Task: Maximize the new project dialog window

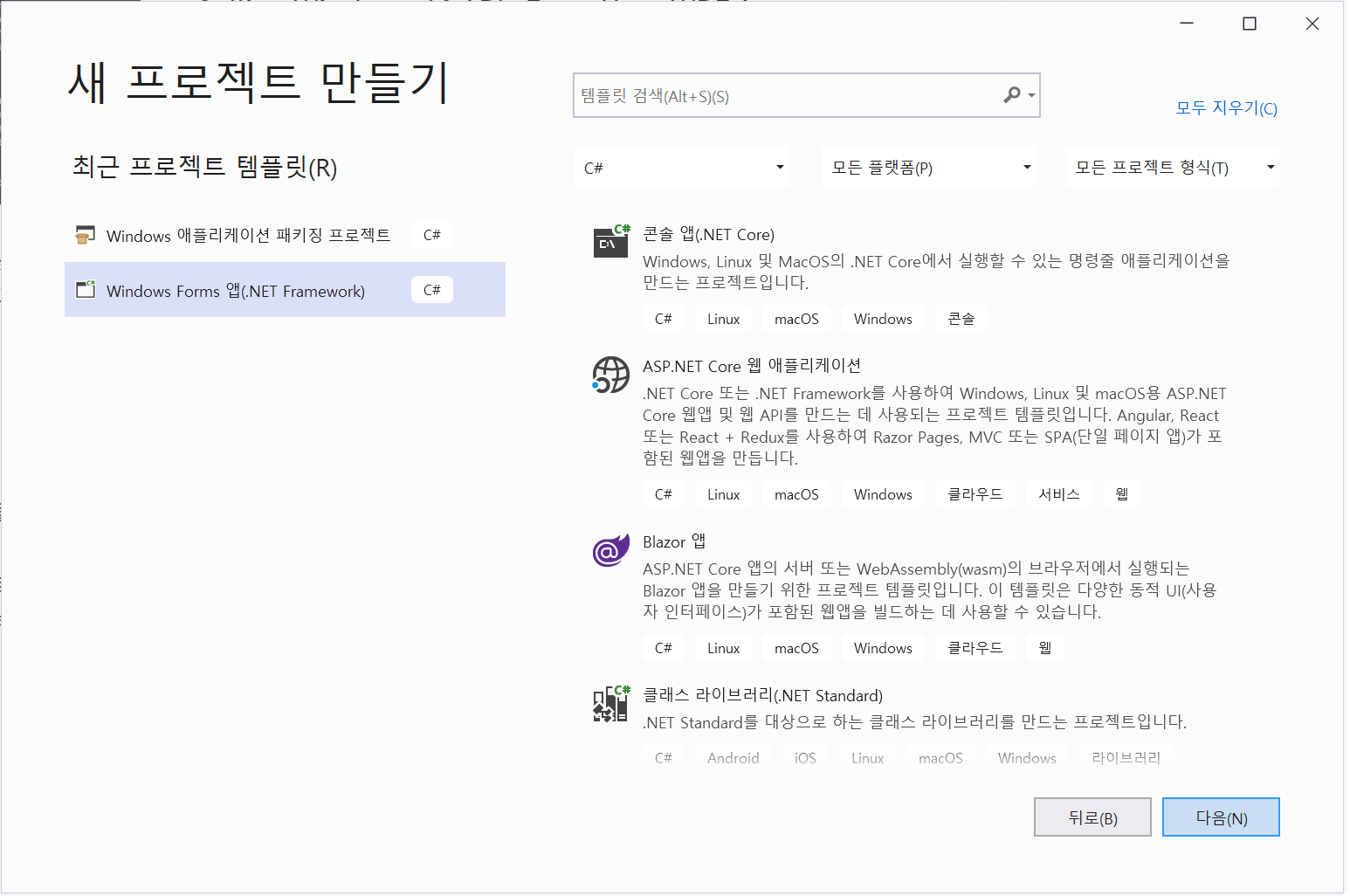Action: point(1250,24)
